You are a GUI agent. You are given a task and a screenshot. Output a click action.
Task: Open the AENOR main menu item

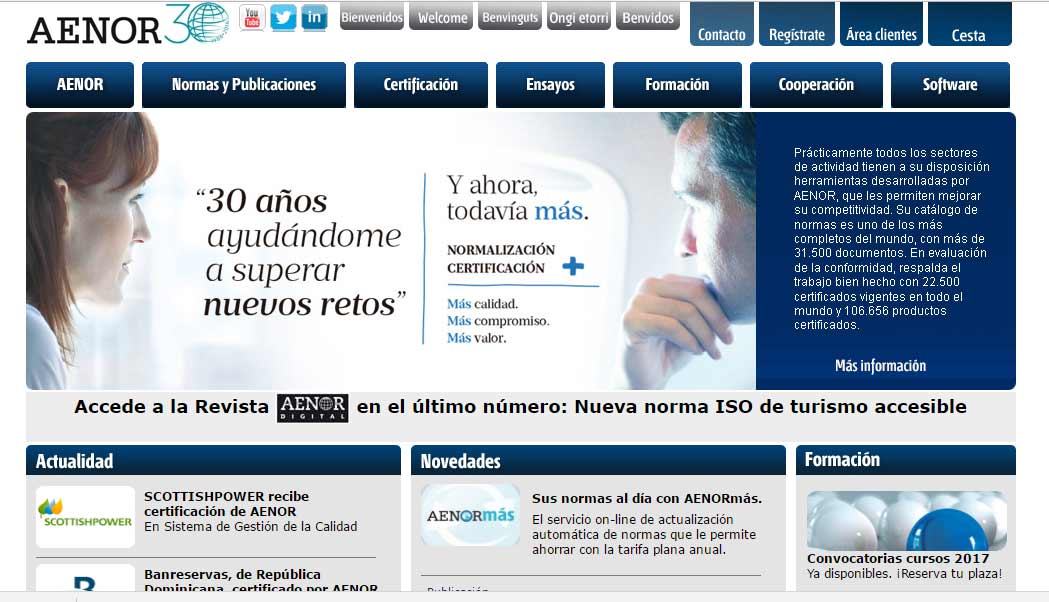pyautogui.click(x=80, y=85)
